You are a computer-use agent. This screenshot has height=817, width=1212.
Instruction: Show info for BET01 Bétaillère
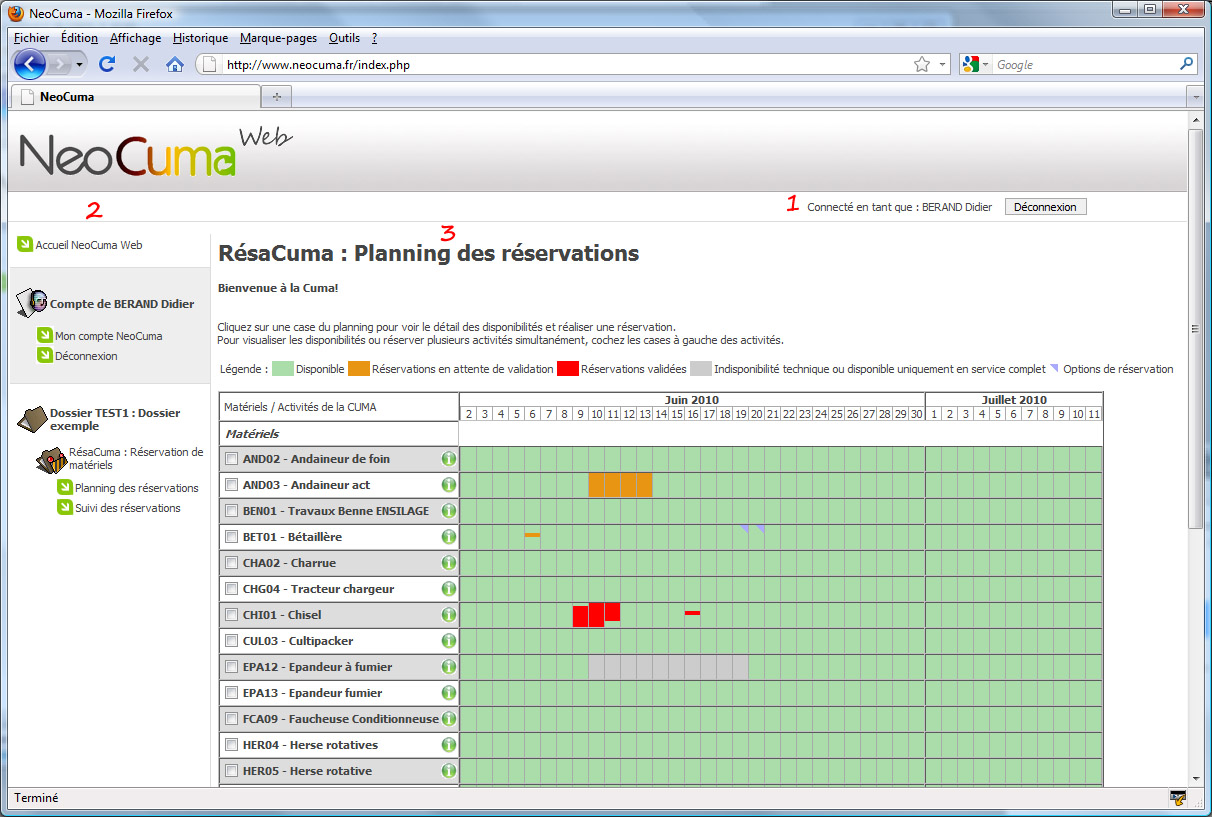(449, 537)
